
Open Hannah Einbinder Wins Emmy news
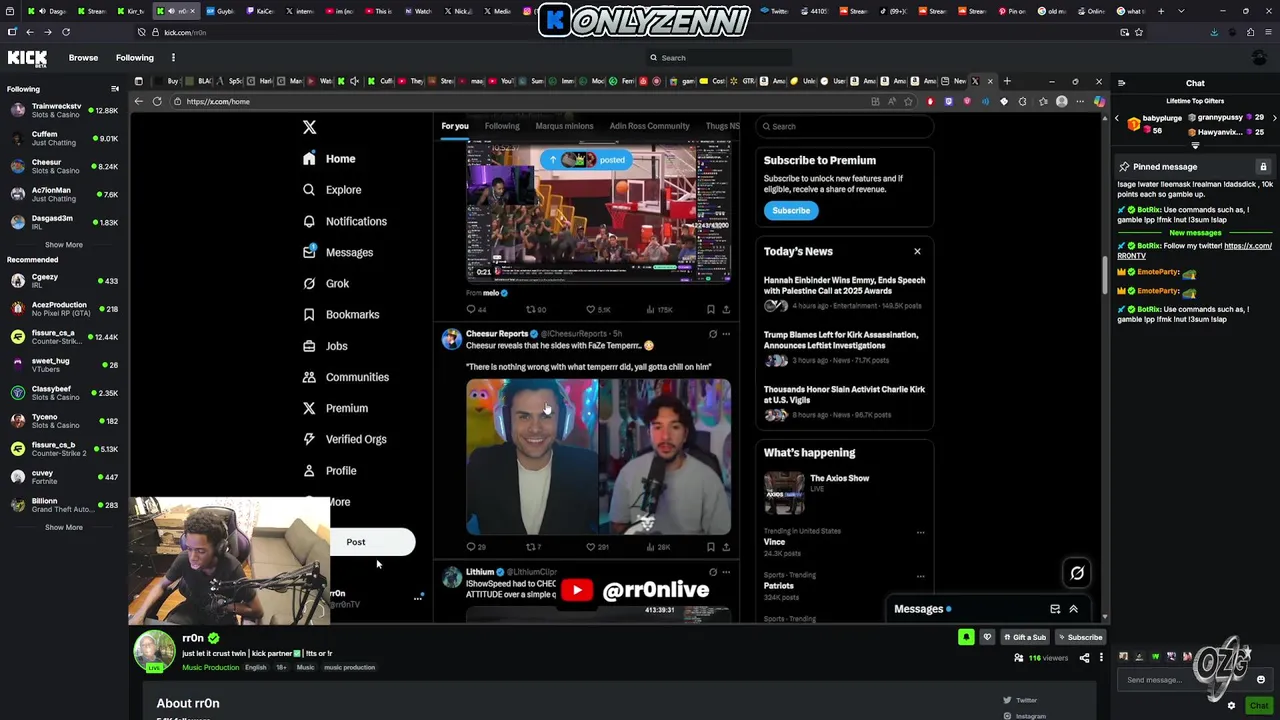[x=845, y=292]
